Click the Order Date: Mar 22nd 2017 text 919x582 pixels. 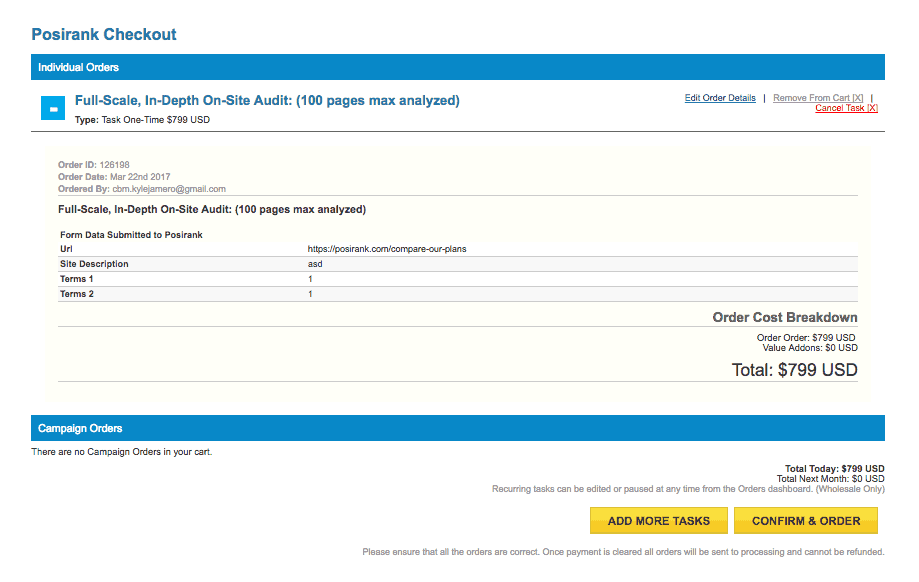(114, 177)
